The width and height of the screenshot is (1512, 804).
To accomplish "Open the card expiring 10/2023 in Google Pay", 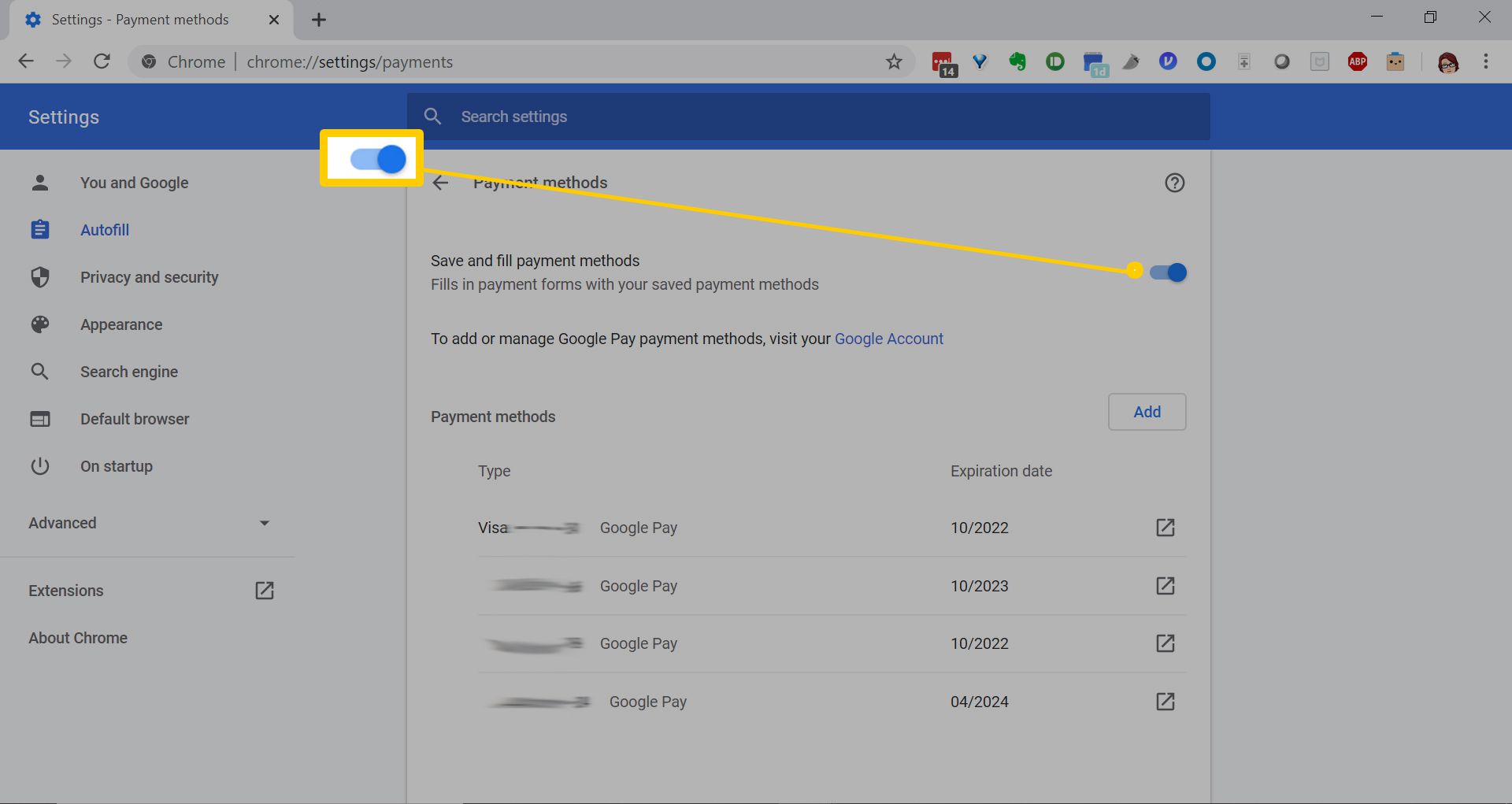I will pos(1165,586).
